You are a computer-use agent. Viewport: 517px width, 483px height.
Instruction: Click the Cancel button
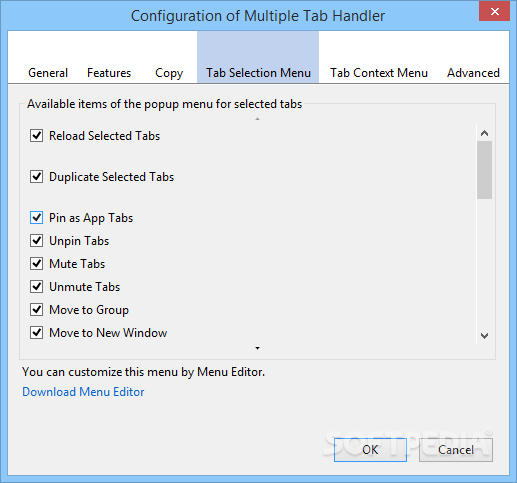[x=456, y=450]
